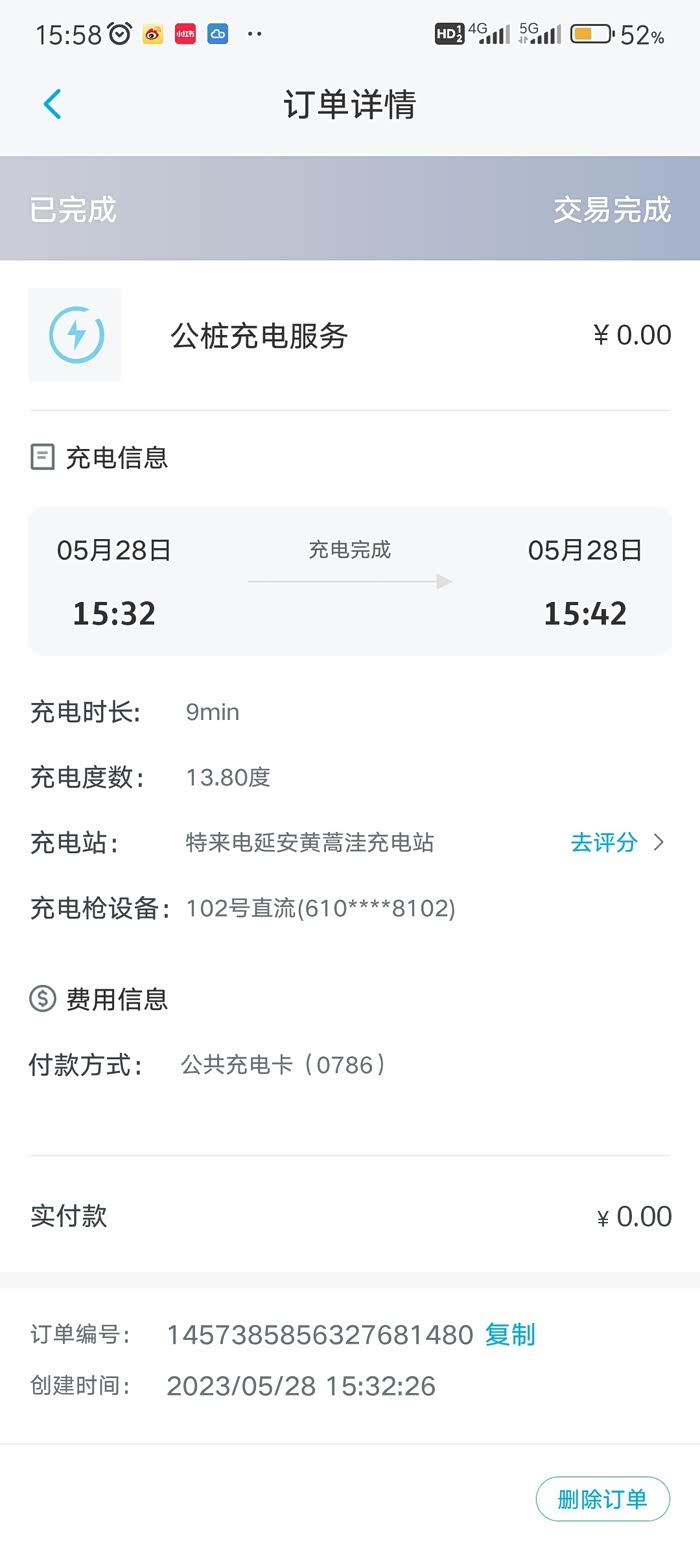Tap the lightning bolt charging service icon

[75, 335]
